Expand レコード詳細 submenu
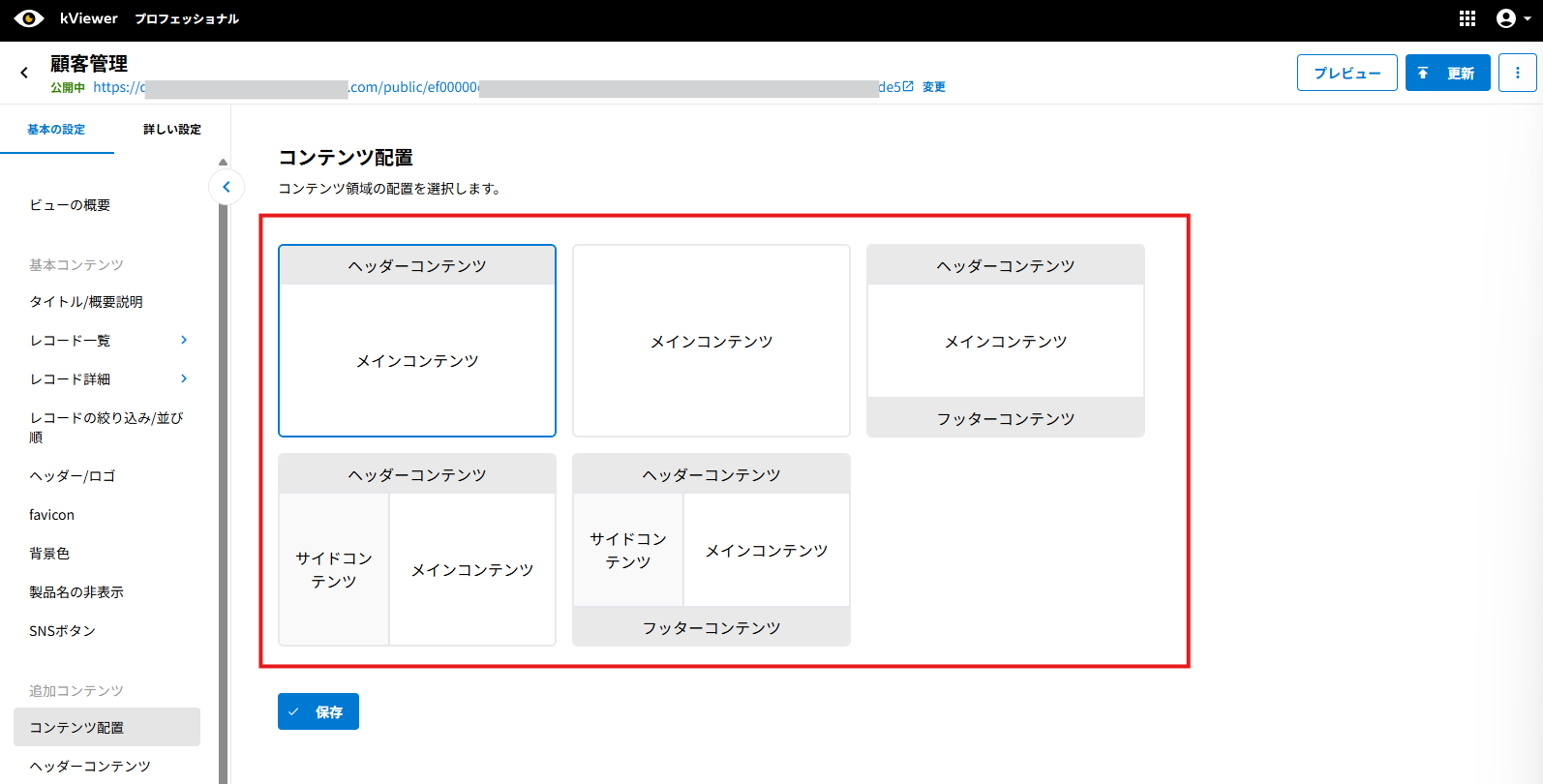The height and width of the screenshot is (784, 1543). (184, 378)
